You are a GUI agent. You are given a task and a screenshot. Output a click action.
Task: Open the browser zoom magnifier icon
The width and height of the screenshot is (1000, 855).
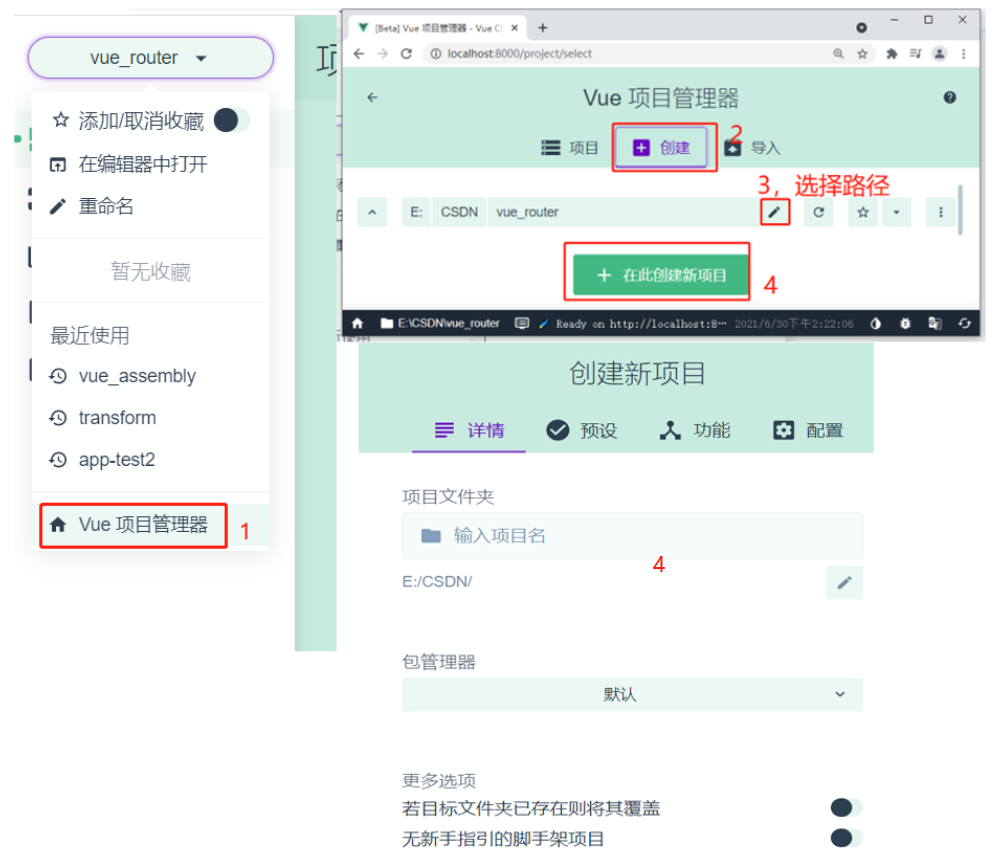click(x=839, y=54)
